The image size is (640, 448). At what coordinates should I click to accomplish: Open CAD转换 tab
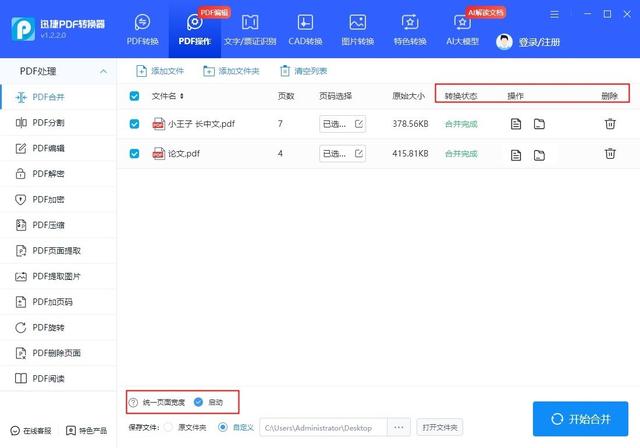tap(305, 30)
